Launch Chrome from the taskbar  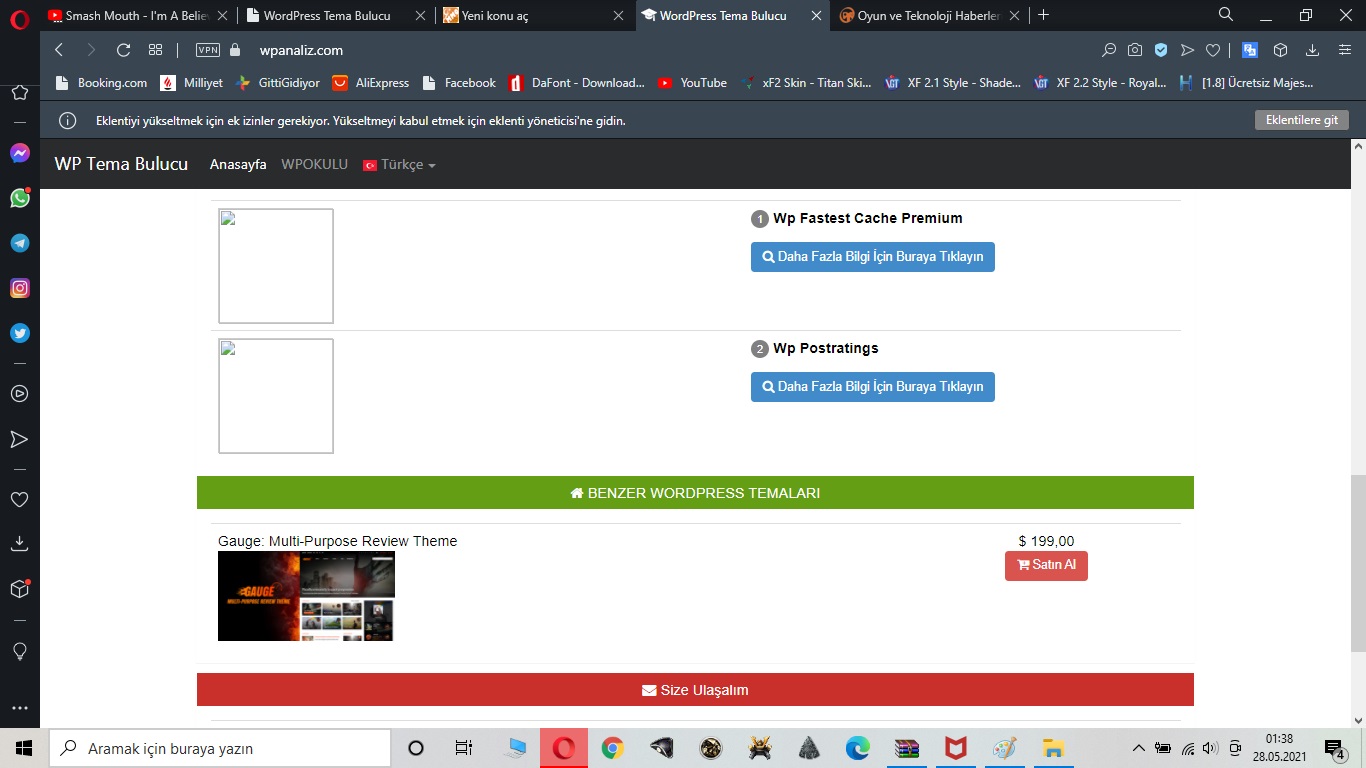pos(612,748)
